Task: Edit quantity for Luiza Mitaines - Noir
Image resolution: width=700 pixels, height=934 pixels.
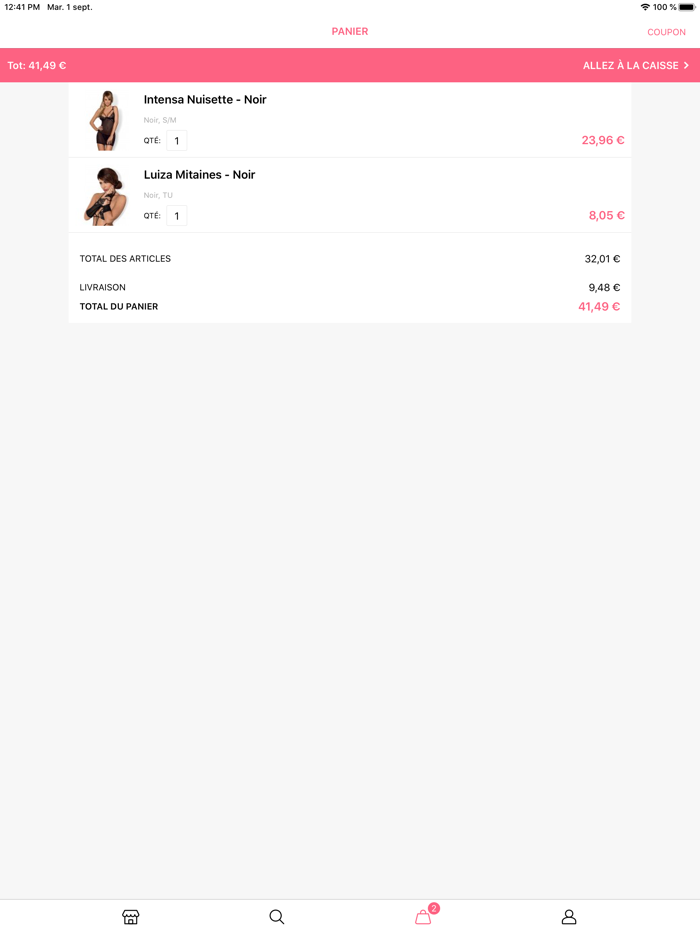Action: point(176,215)
